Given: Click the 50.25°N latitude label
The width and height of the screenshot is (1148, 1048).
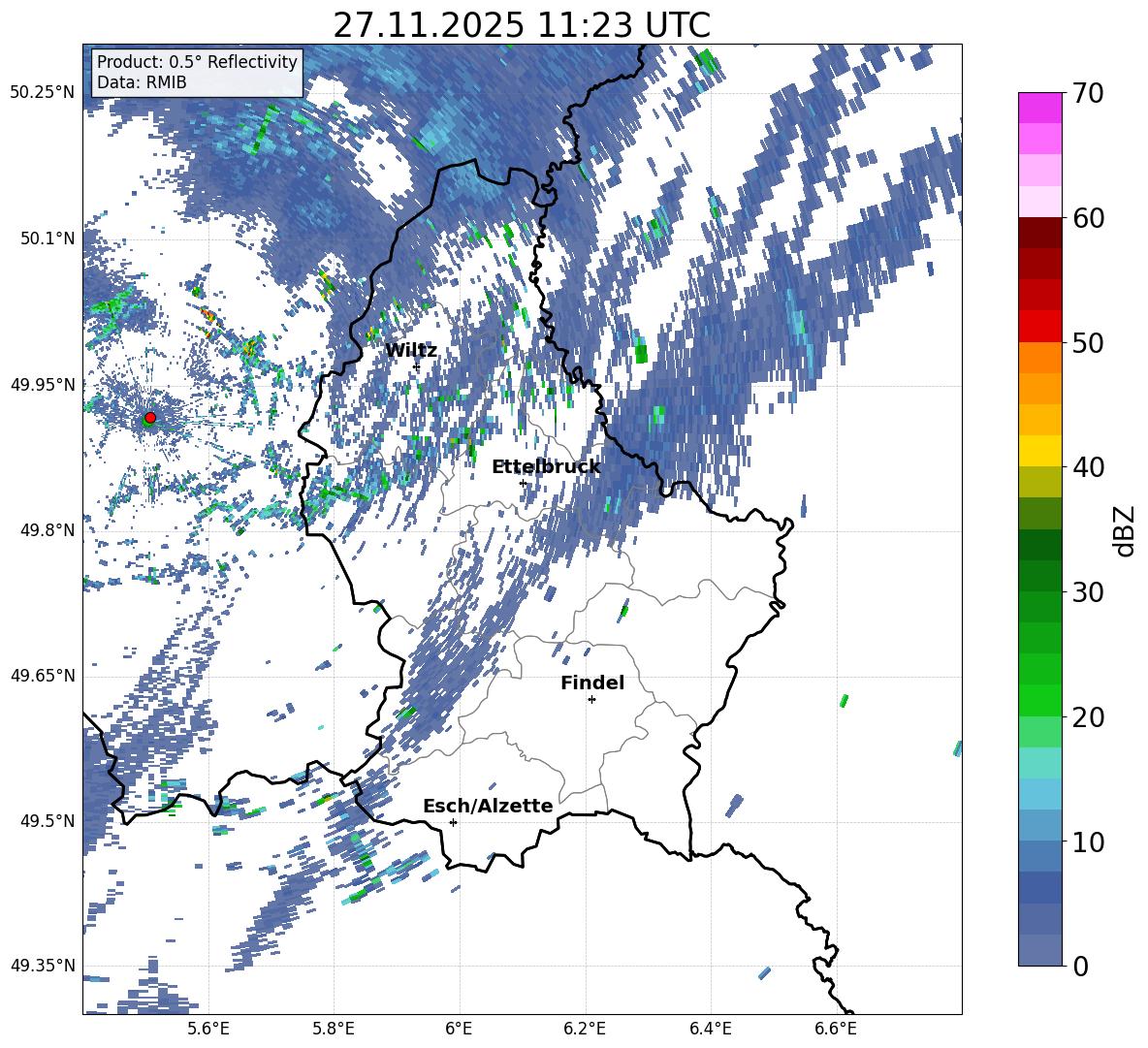Looking at the screenshot, I should (43, 93).
